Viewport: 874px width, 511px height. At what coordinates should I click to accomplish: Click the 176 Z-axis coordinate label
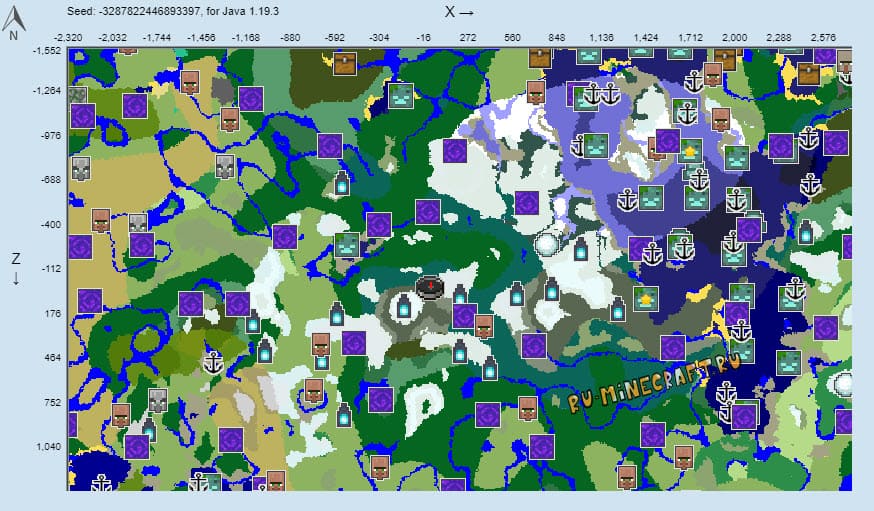coord(52,313)
